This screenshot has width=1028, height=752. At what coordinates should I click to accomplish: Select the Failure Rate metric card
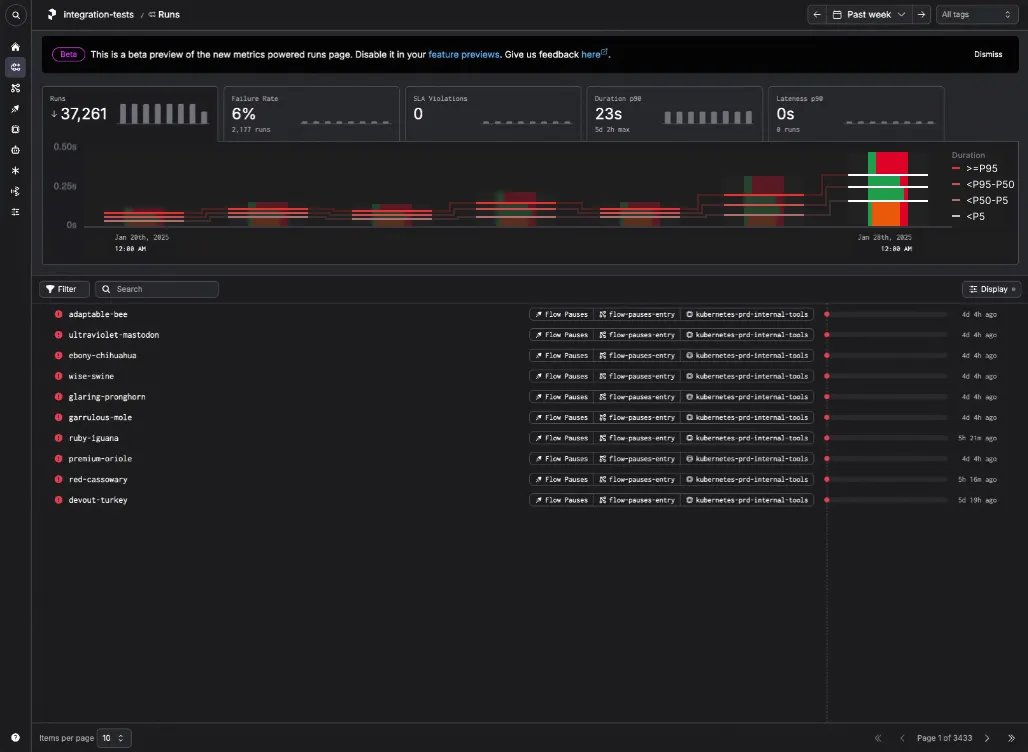pyautogui.click(x=311, y=113)
